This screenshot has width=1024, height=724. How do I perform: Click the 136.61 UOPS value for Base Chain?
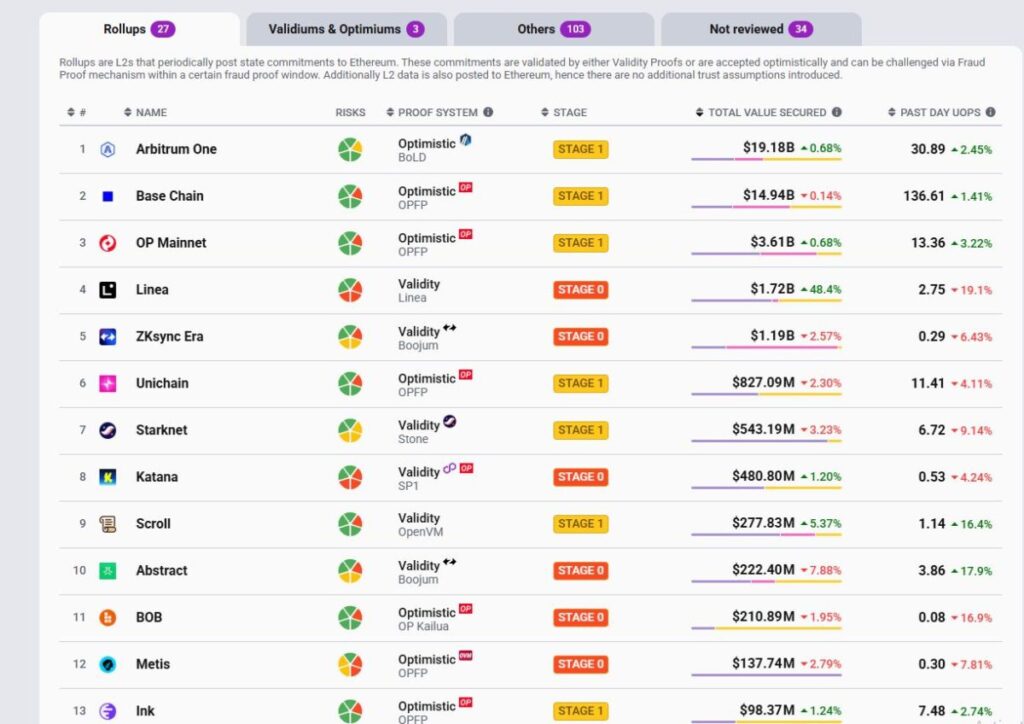coord(924,196)
